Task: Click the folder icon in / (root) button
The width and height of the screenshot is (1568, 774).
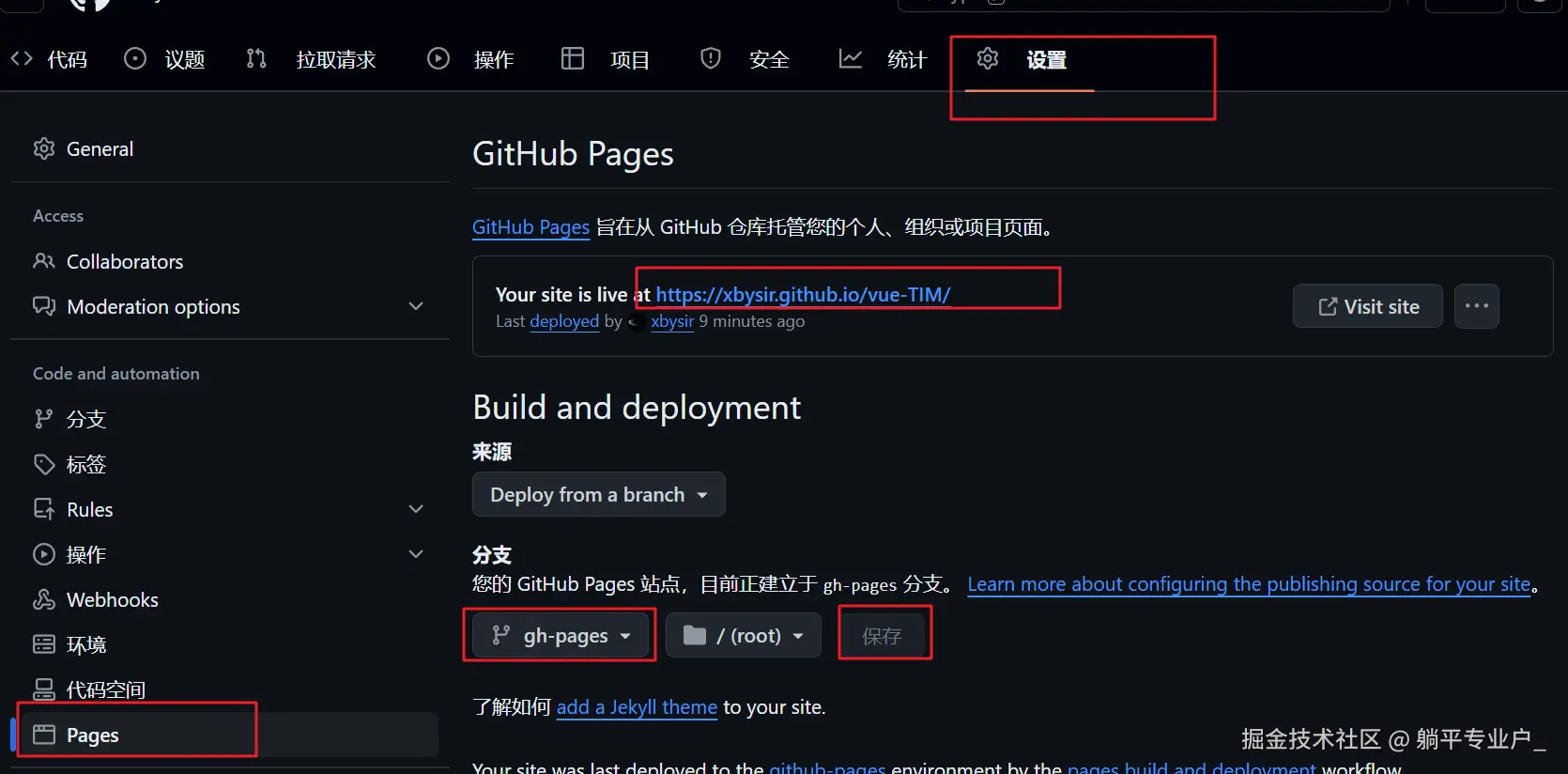Action: [x=695, y=636]
